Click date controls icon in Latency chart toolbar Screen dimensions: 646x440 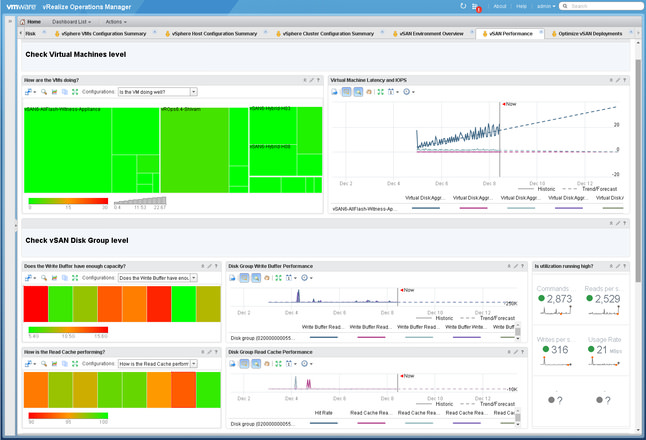pyautogui.click(x=393, y=91)
